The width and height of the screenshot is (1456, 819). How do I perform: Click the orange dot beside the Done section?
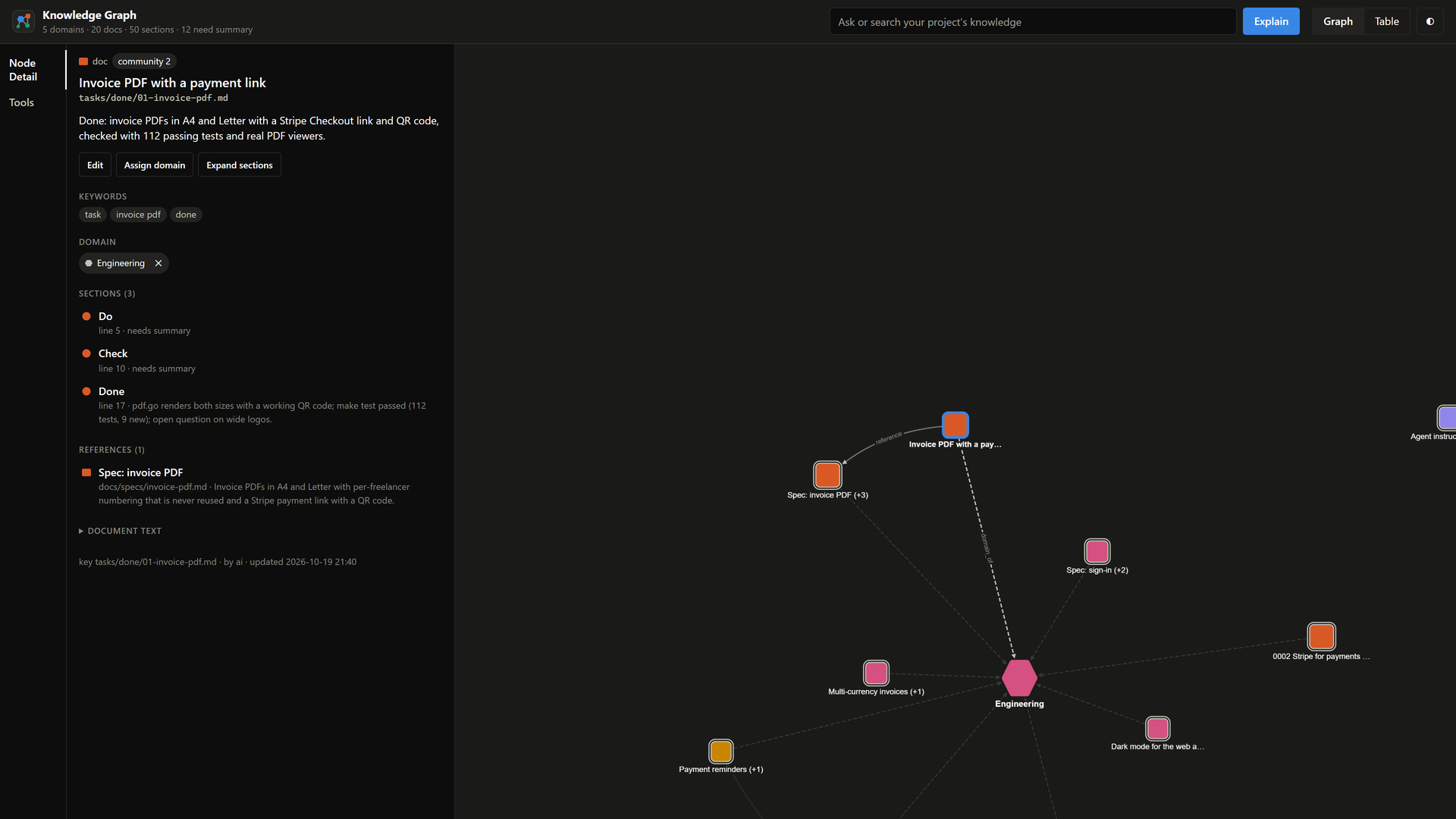[86, 391]
